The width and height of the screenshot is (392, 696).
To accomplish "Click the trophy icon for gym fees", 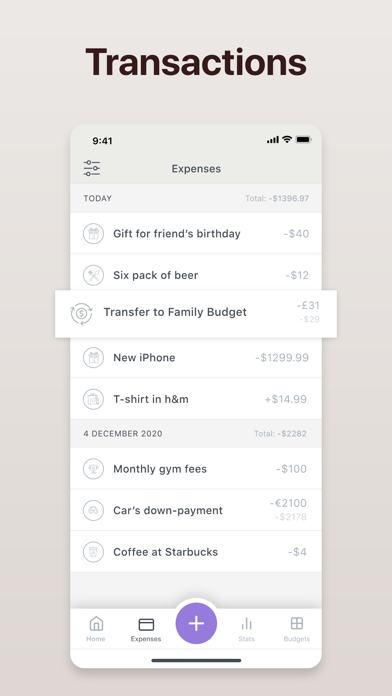I will click(93, 469).
